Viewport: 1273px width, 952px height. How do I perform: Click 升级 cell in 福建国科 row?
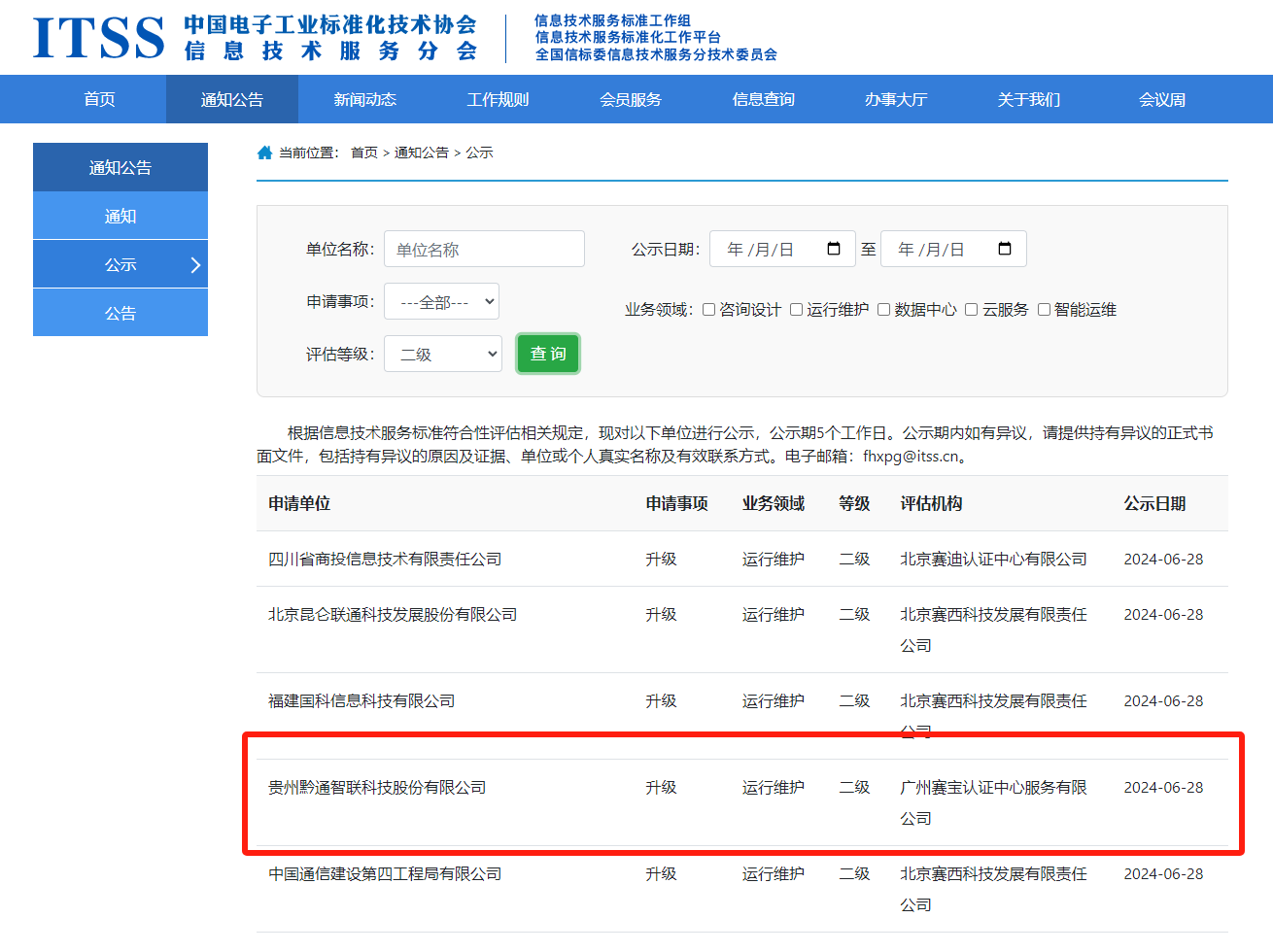point(662,700)
